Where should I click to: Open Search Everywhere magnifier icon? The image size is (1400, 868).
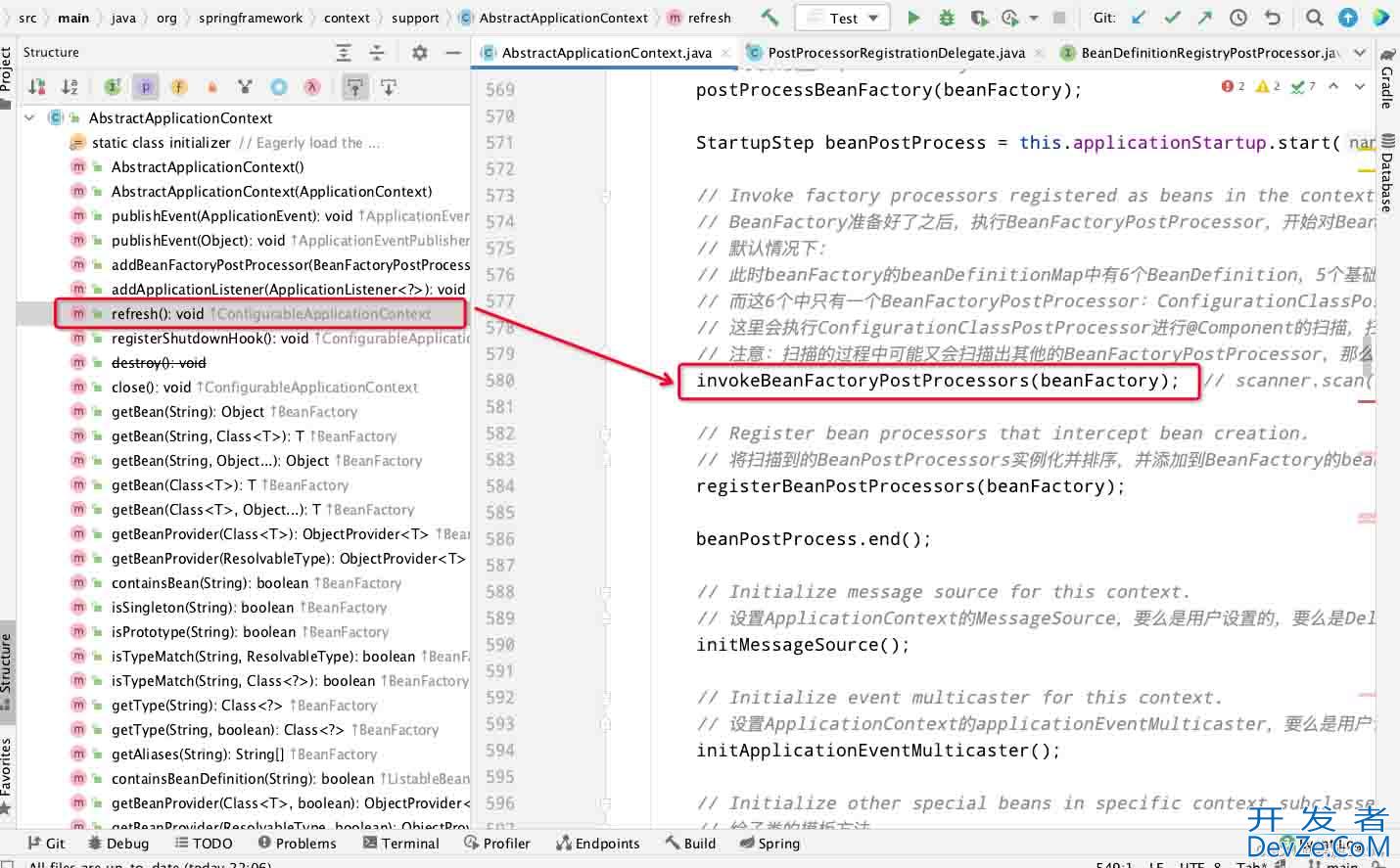[1315, 17]
